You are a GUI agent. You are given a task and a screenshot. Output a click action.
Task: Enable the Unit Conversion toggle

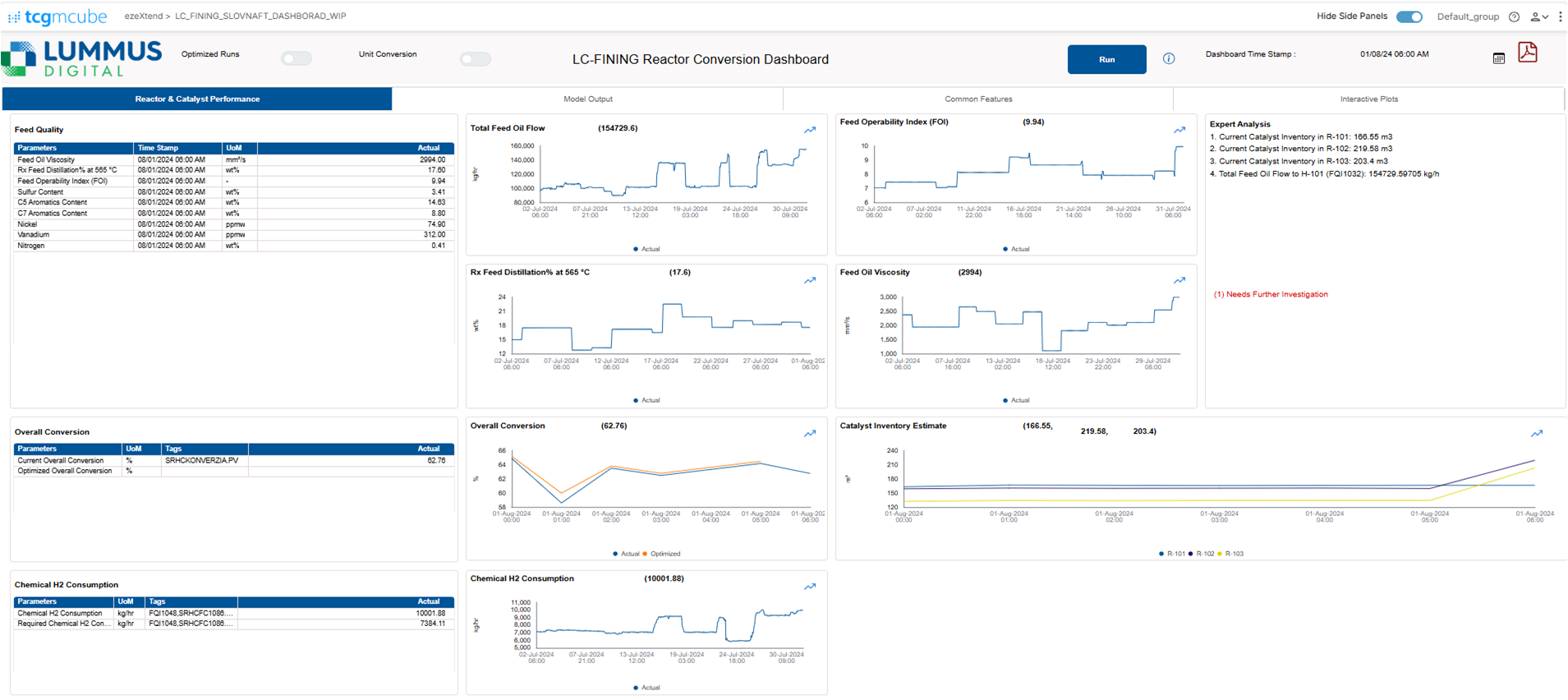point(476,59)
